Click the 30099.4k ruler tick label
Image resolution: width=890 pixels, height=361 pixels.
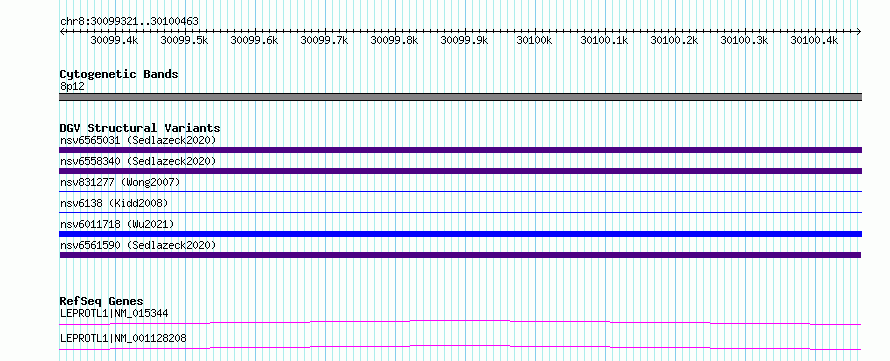tap(114, 40)
